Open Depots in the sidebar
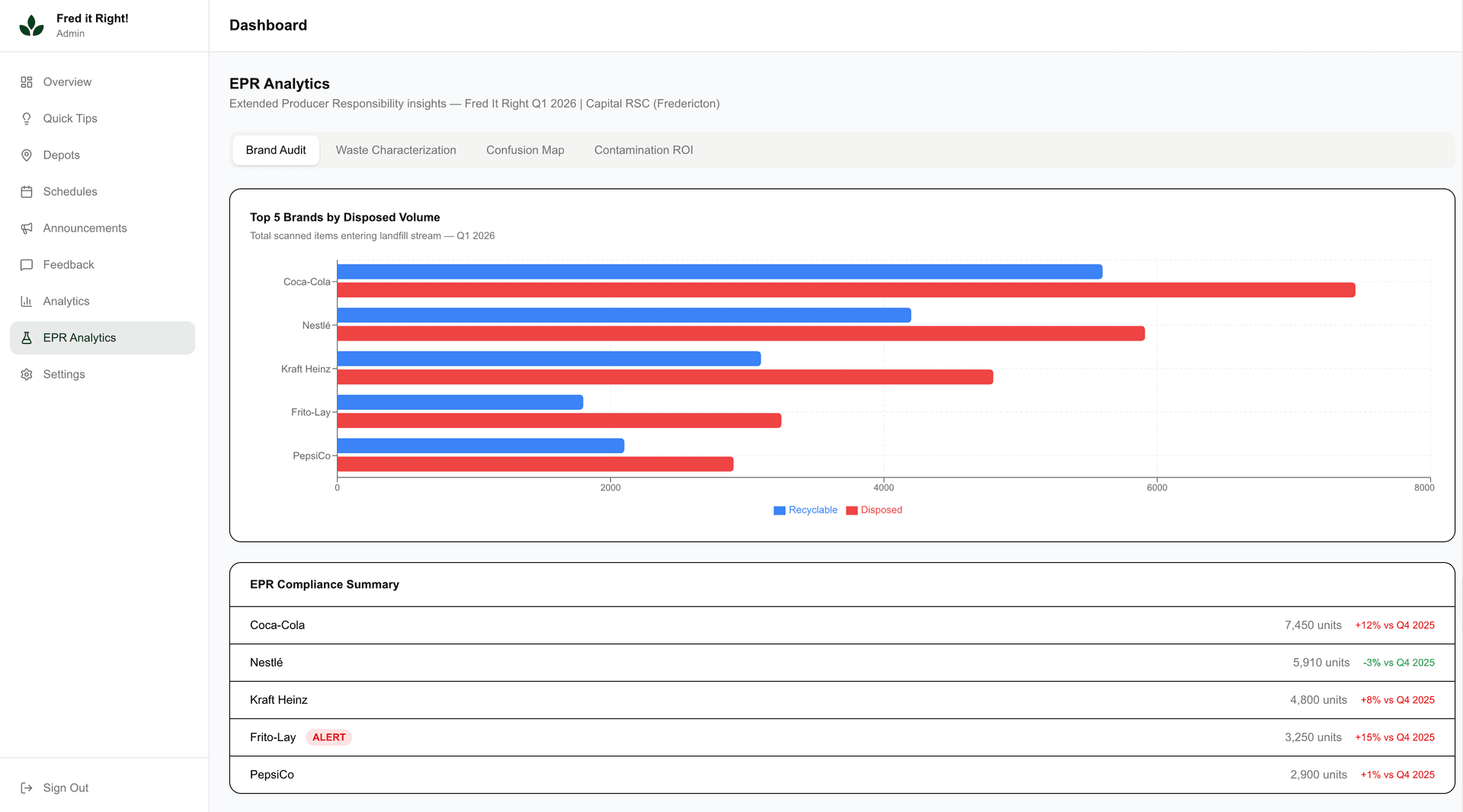1463x812 pixels. (102, 155)
